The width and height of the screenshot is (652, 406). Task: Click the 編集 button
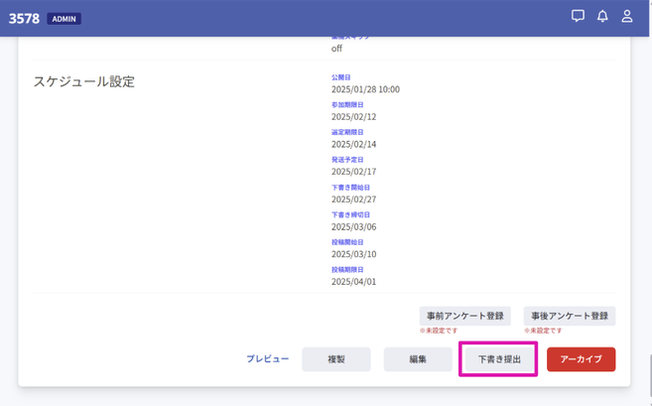417,359
